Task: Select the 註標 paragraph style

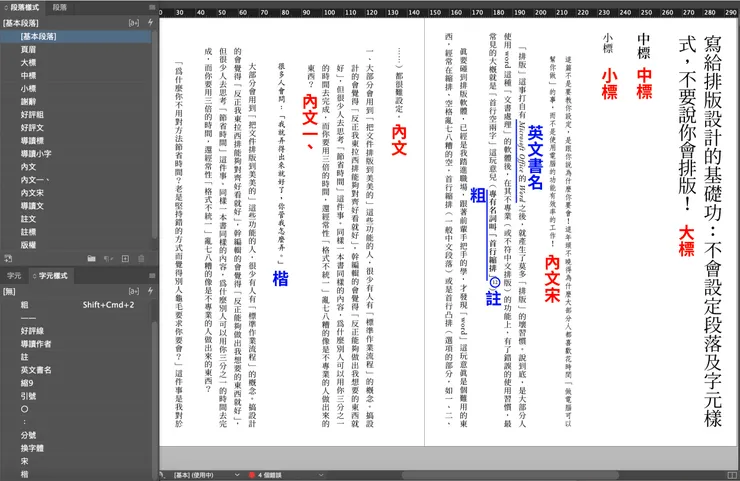Action: click(76, 232)
